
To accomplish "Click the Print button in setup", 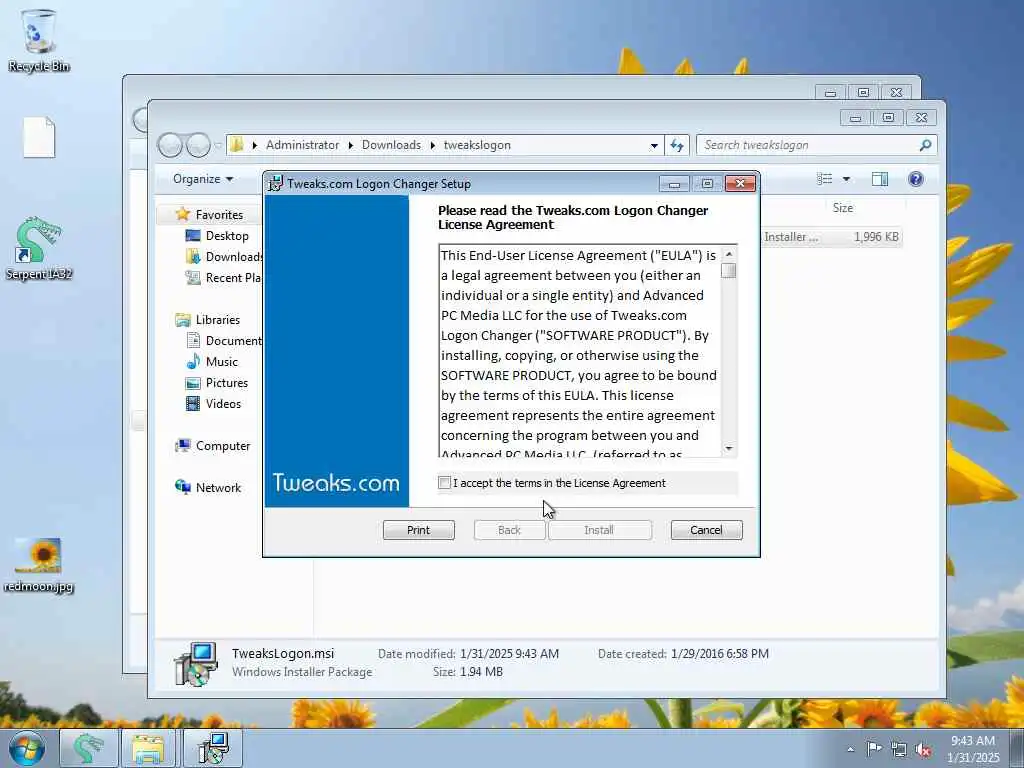I will tap(419, 530).
